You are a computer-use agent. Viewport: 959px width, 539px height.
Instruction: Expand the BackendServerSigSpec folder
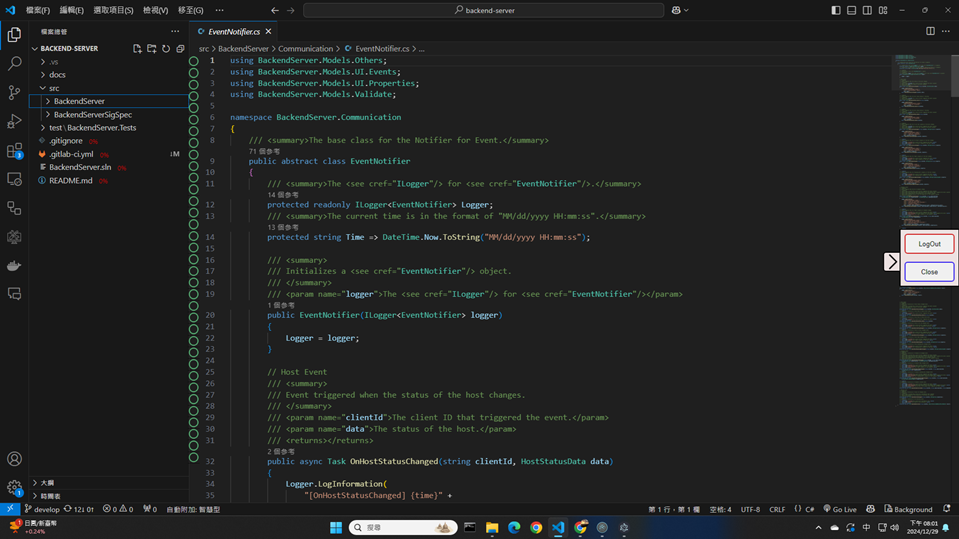92,115
